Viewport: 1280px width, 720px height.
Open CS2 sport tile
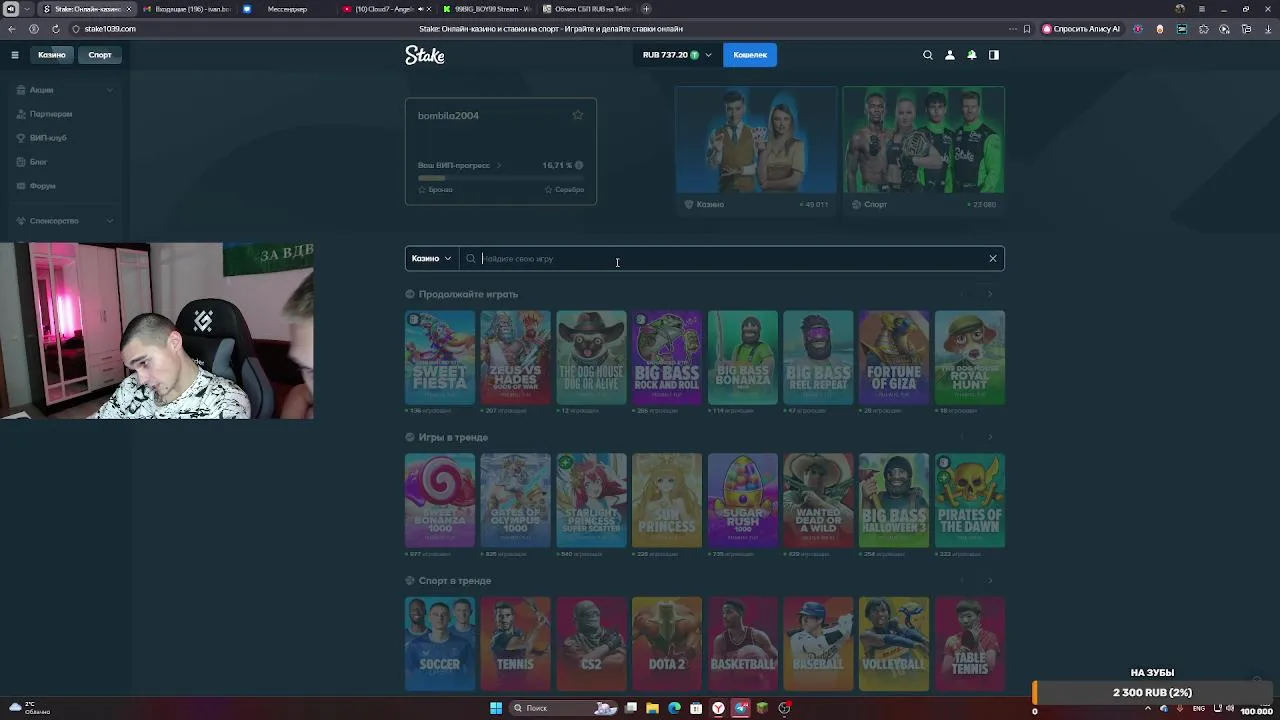pyautogui.click(x=591, y=644)
